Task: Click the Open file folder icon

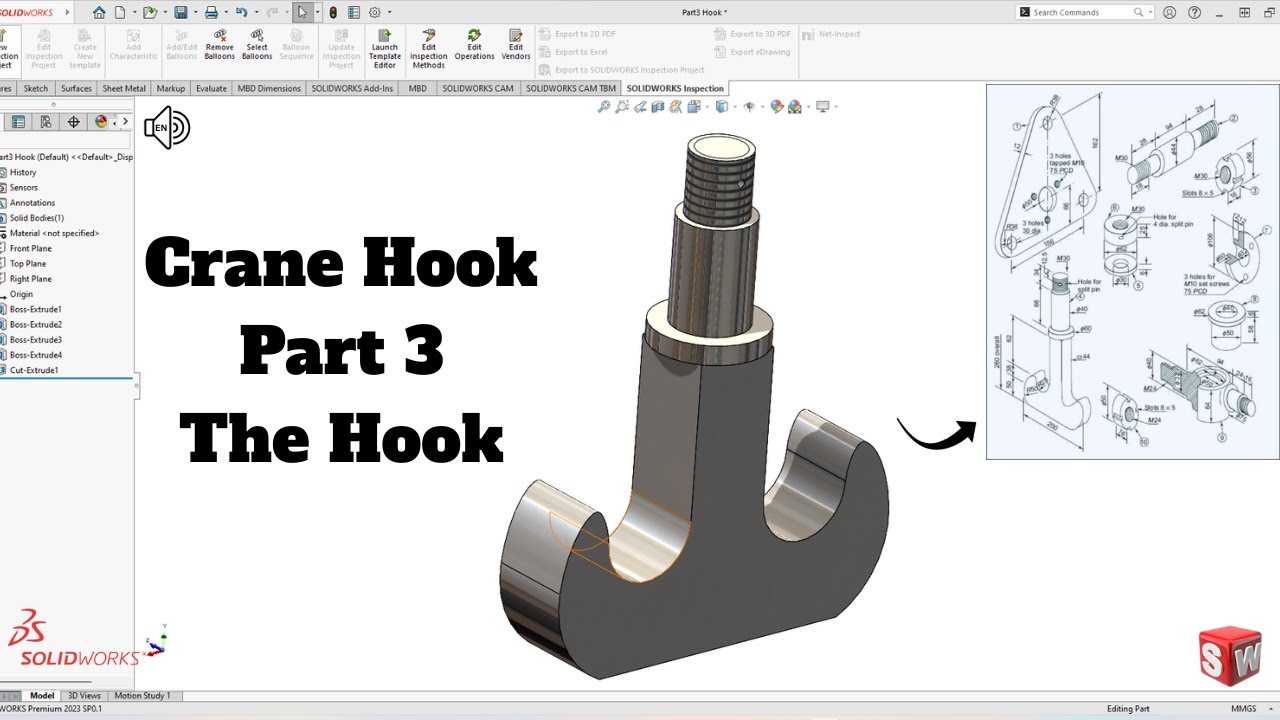Action: pos(150,12)
